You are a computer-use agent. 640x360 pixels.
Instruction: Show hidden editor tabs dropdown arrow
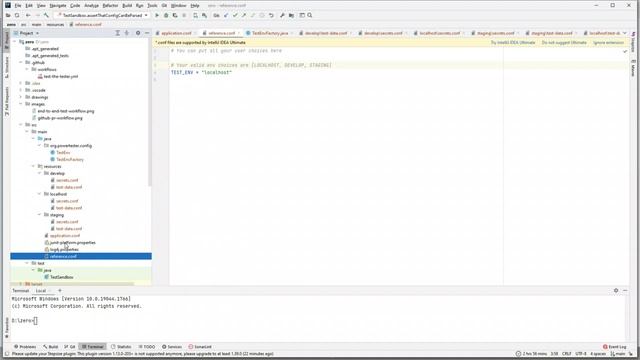click(624, 33)
